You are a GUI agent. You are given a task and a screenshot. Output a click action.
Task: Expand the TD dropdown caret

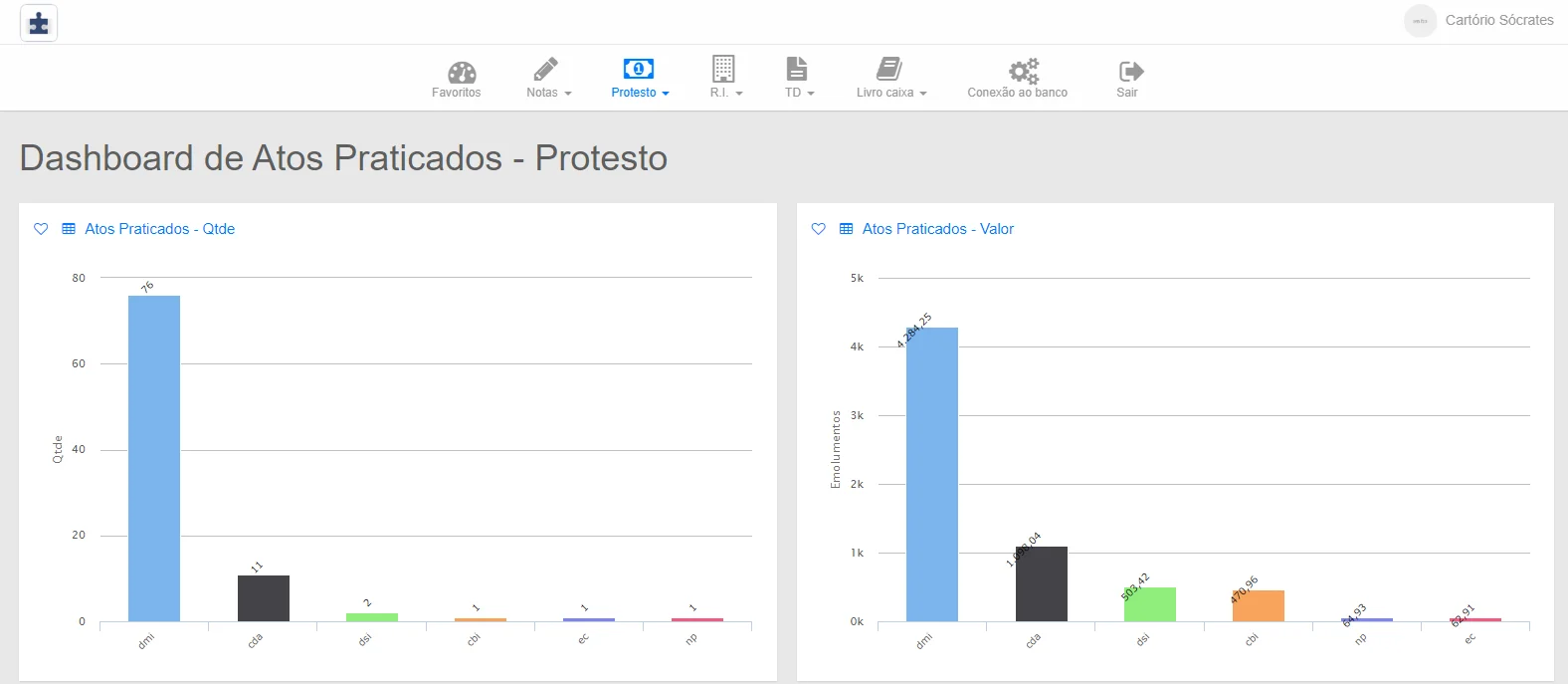pyautogui.click(x=811, y=94)
